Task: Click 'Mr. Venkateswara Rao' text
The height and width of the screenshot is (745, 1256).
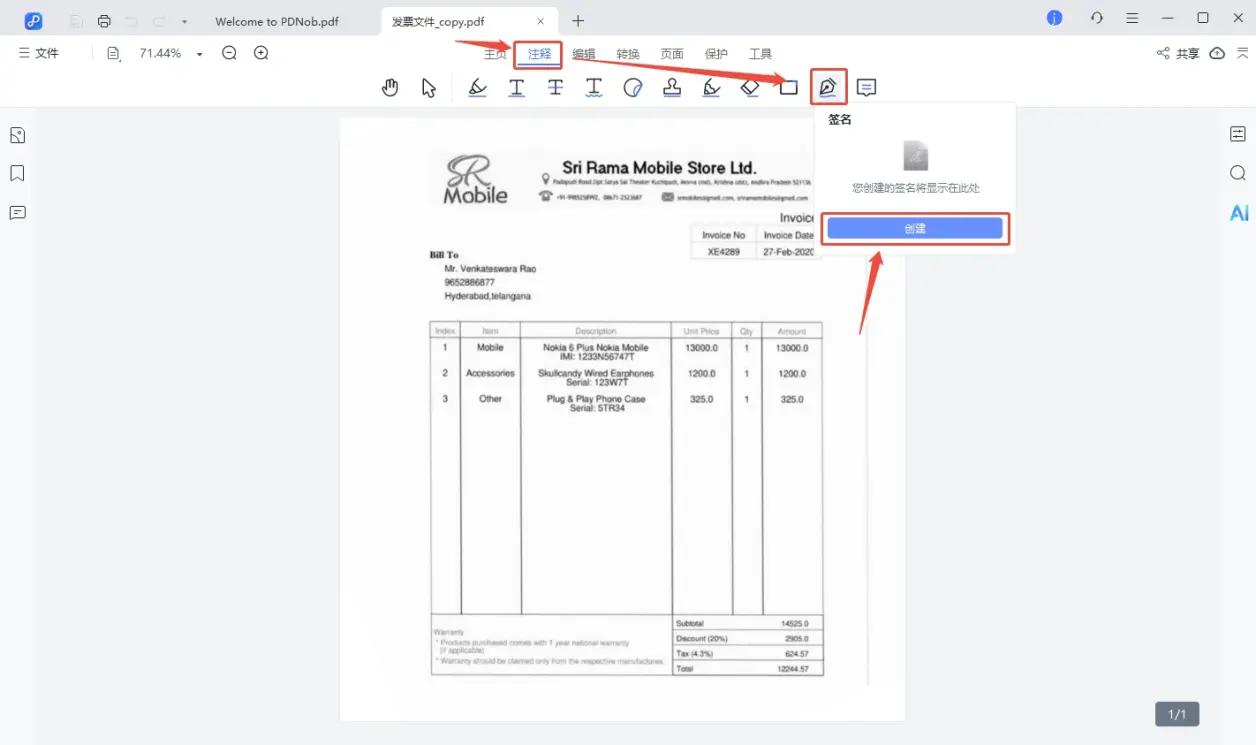Action: pyautogui.click(x=490, y=269)
